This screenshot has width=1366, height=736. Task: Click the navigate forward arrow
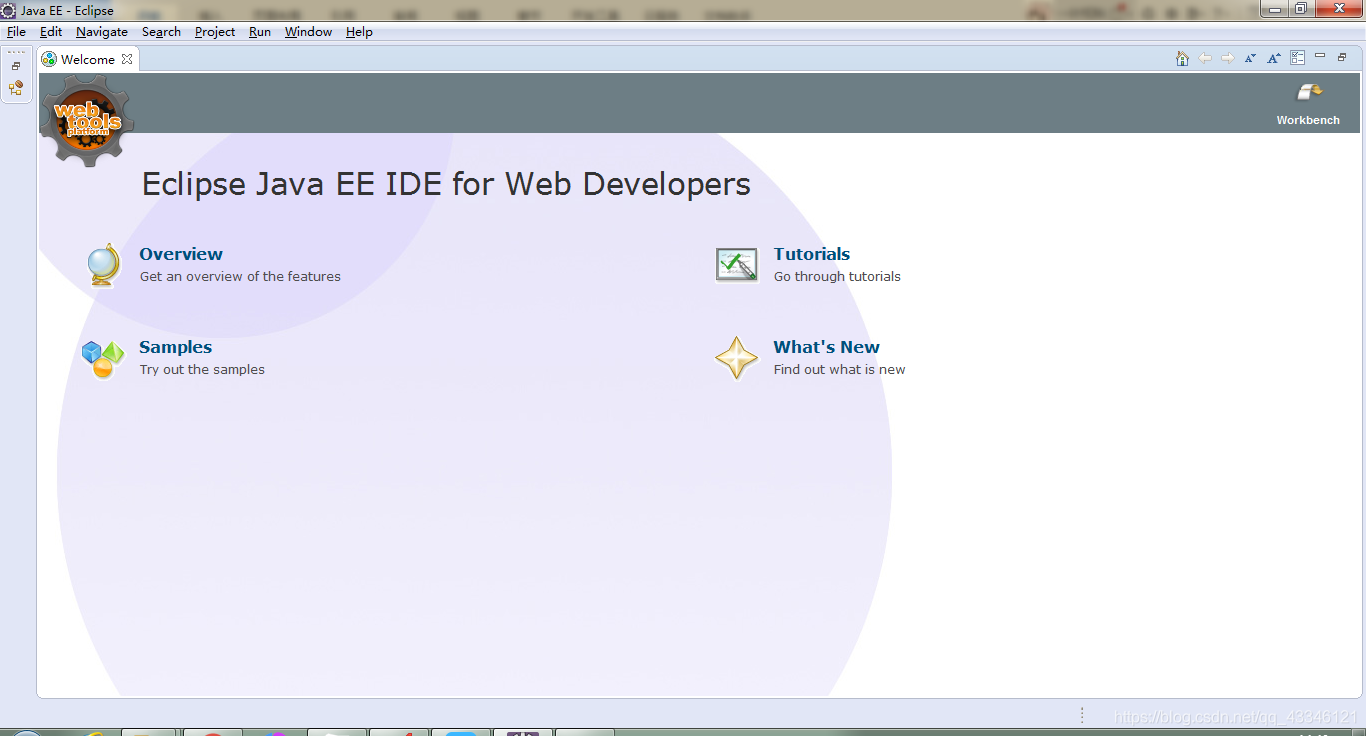[x=1228, y=58]
